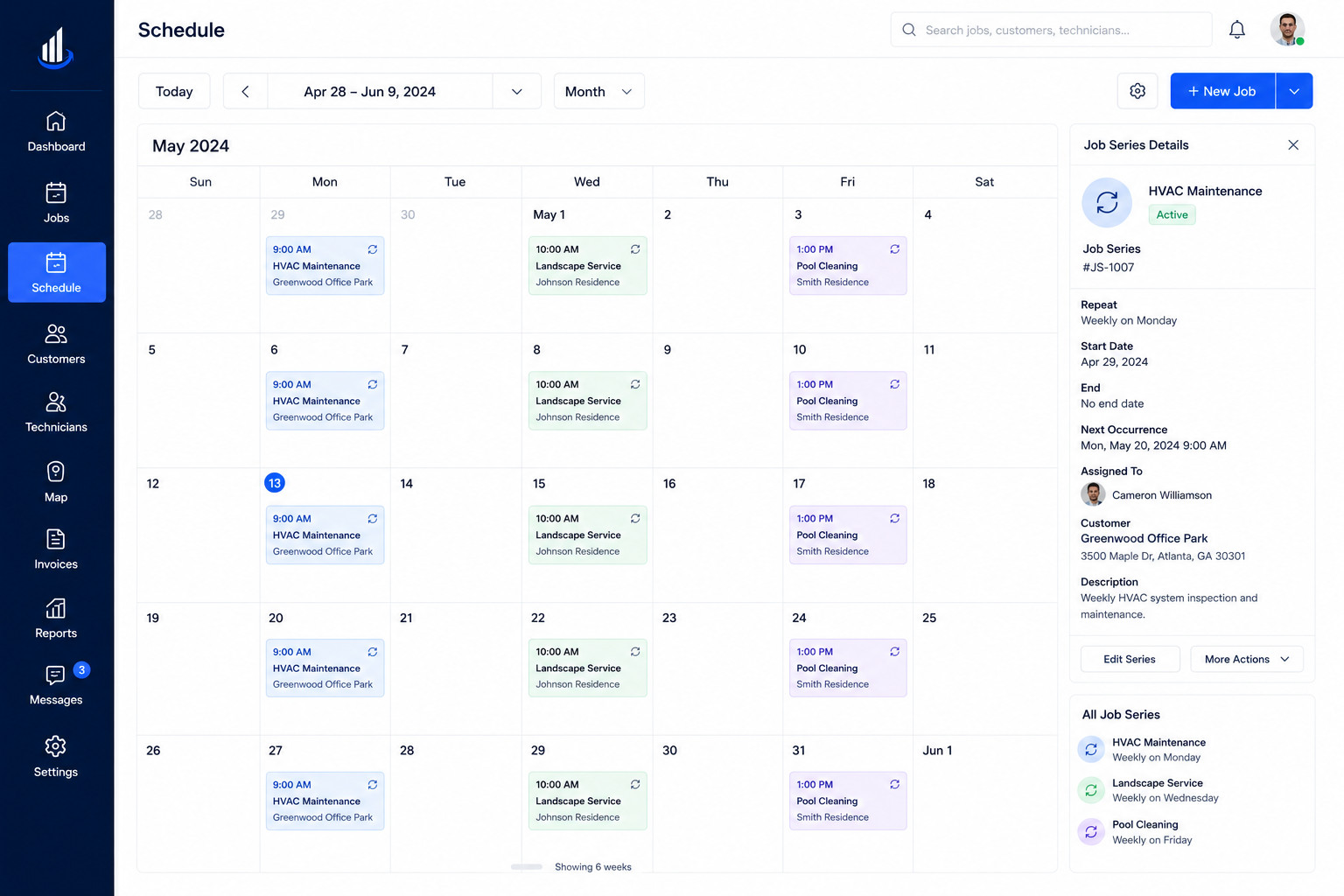Screen dimensions: 1344x896
Task: Go to Invoices
Action: 56,549
